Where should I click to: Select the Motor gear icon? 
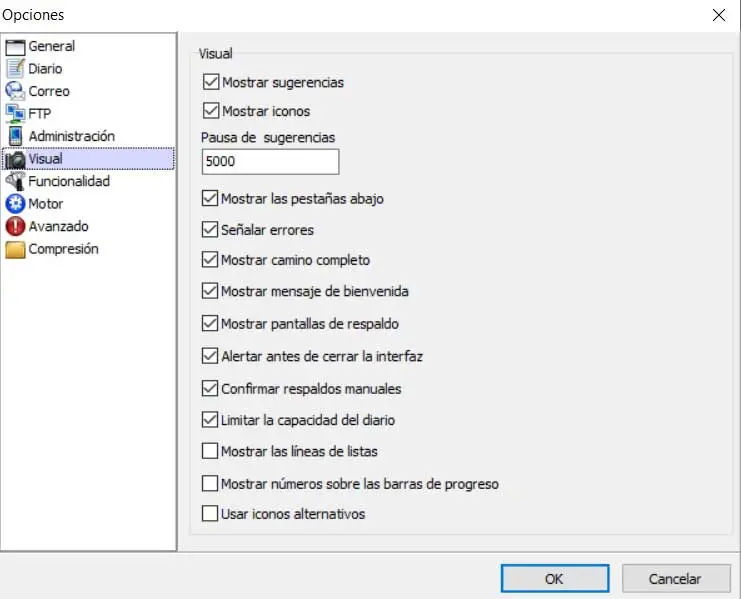pos(15,204)
